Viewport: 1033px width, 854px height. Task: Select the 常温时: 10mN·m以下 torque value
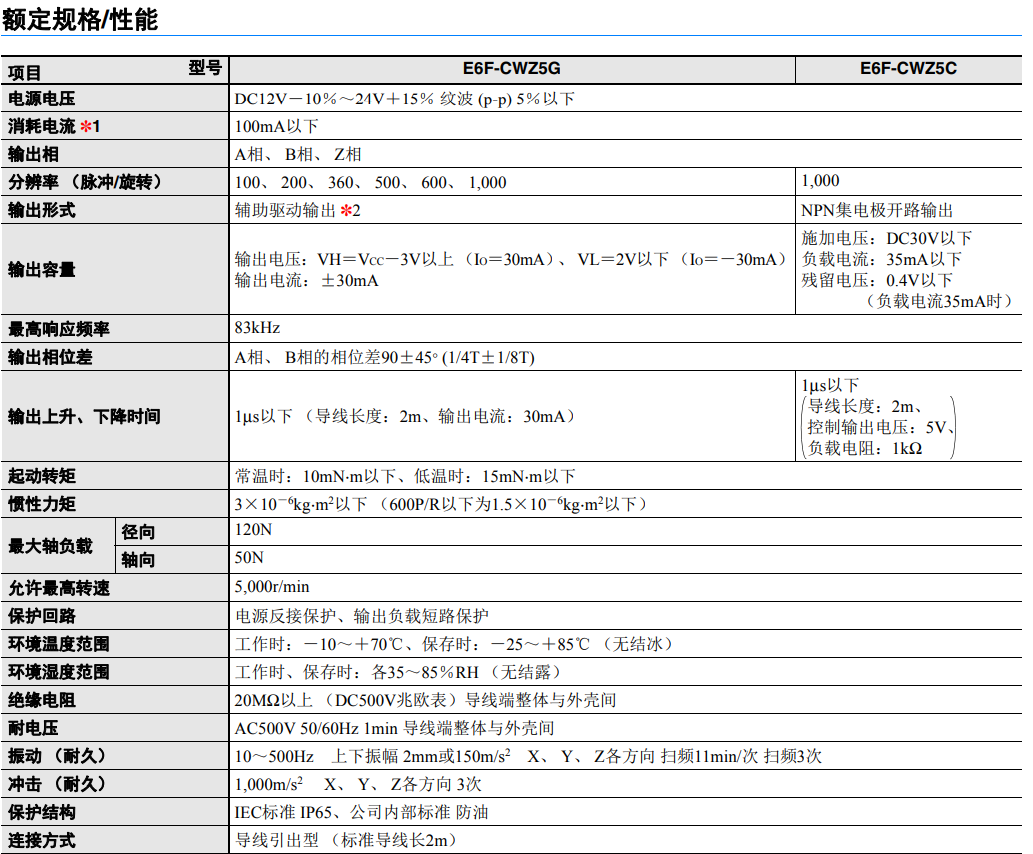tap(405, 476)
